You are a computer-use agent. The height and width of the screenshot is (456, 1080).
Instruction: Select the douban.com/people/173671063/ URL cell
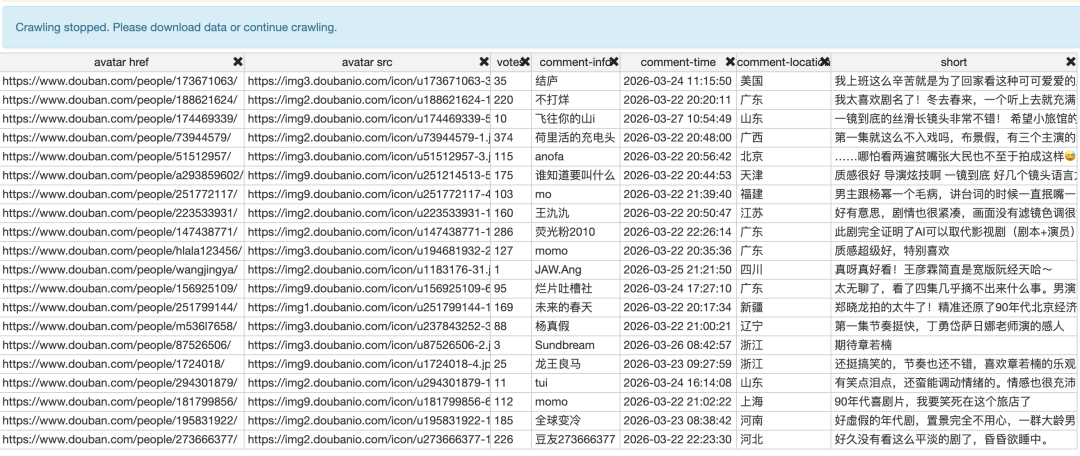[x=120, y=81]
